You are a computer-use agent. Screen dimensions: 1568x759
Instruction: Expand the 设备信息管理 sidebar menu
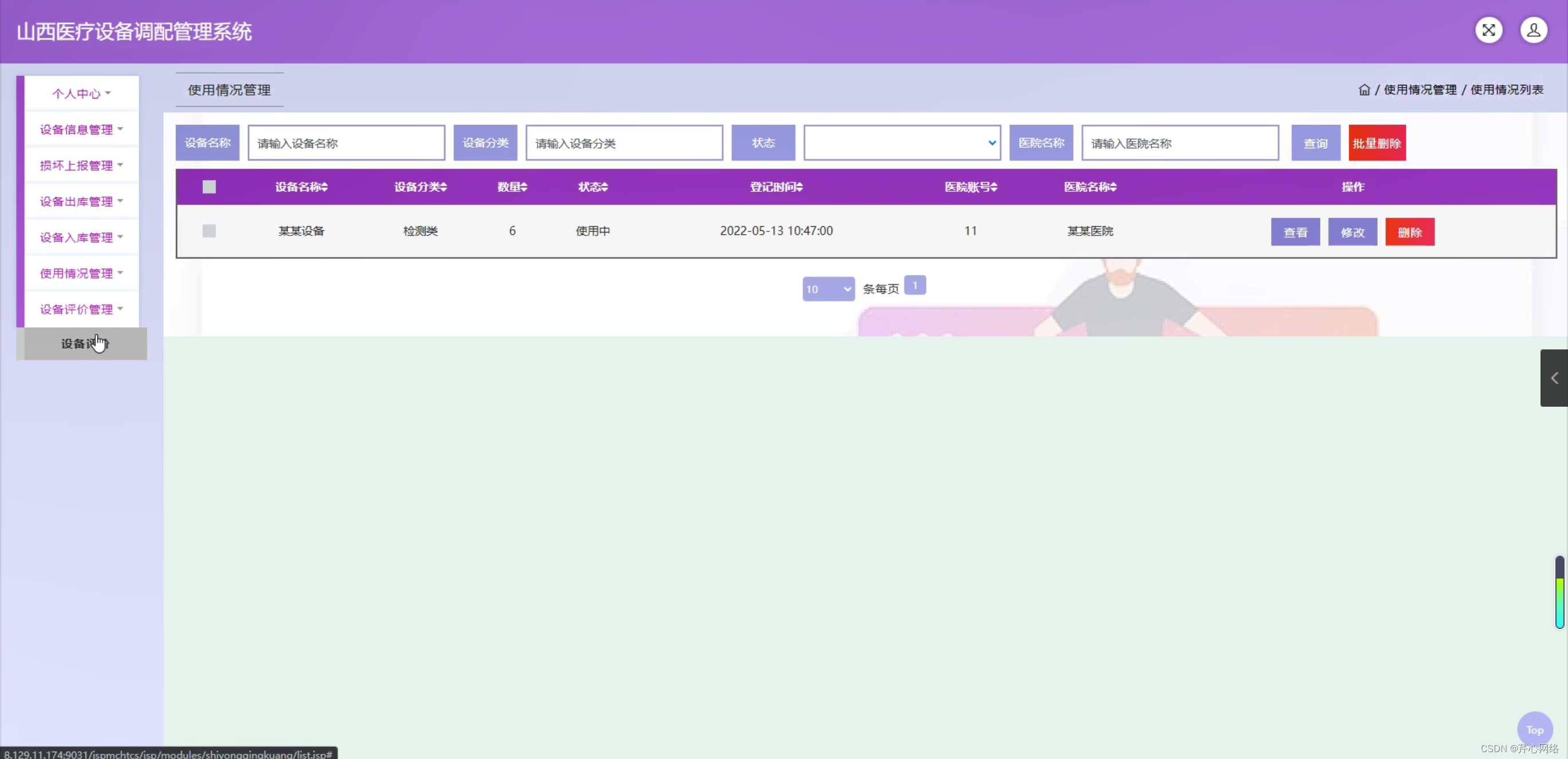81,129
